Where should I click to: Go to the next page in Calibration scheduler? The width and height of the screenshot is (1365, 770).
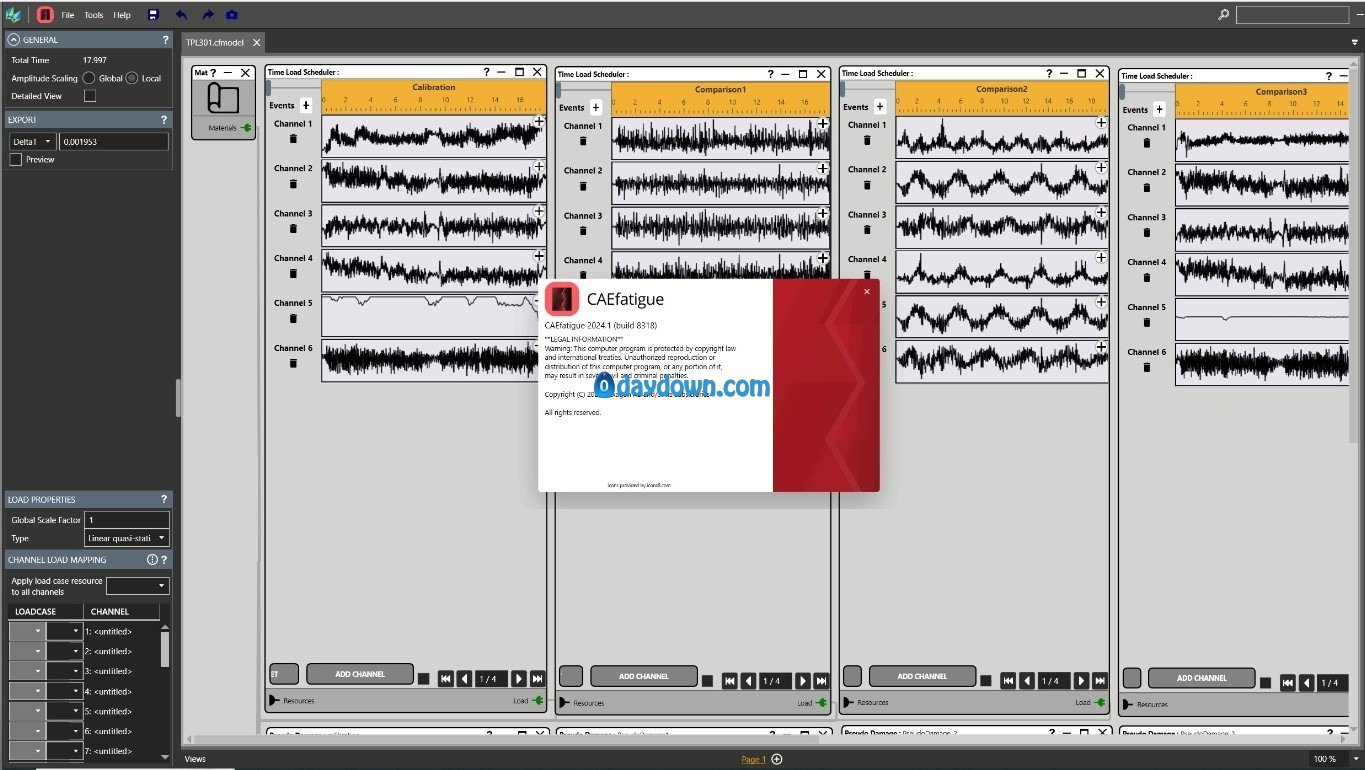(519, 679)
